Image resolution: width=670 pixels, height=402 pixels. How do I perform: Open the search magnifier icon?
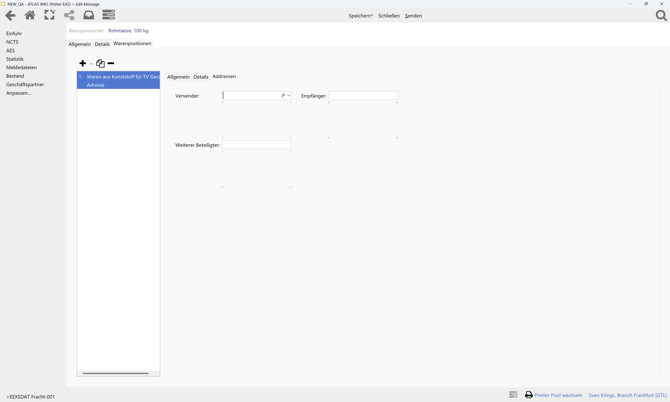point(661,15)
